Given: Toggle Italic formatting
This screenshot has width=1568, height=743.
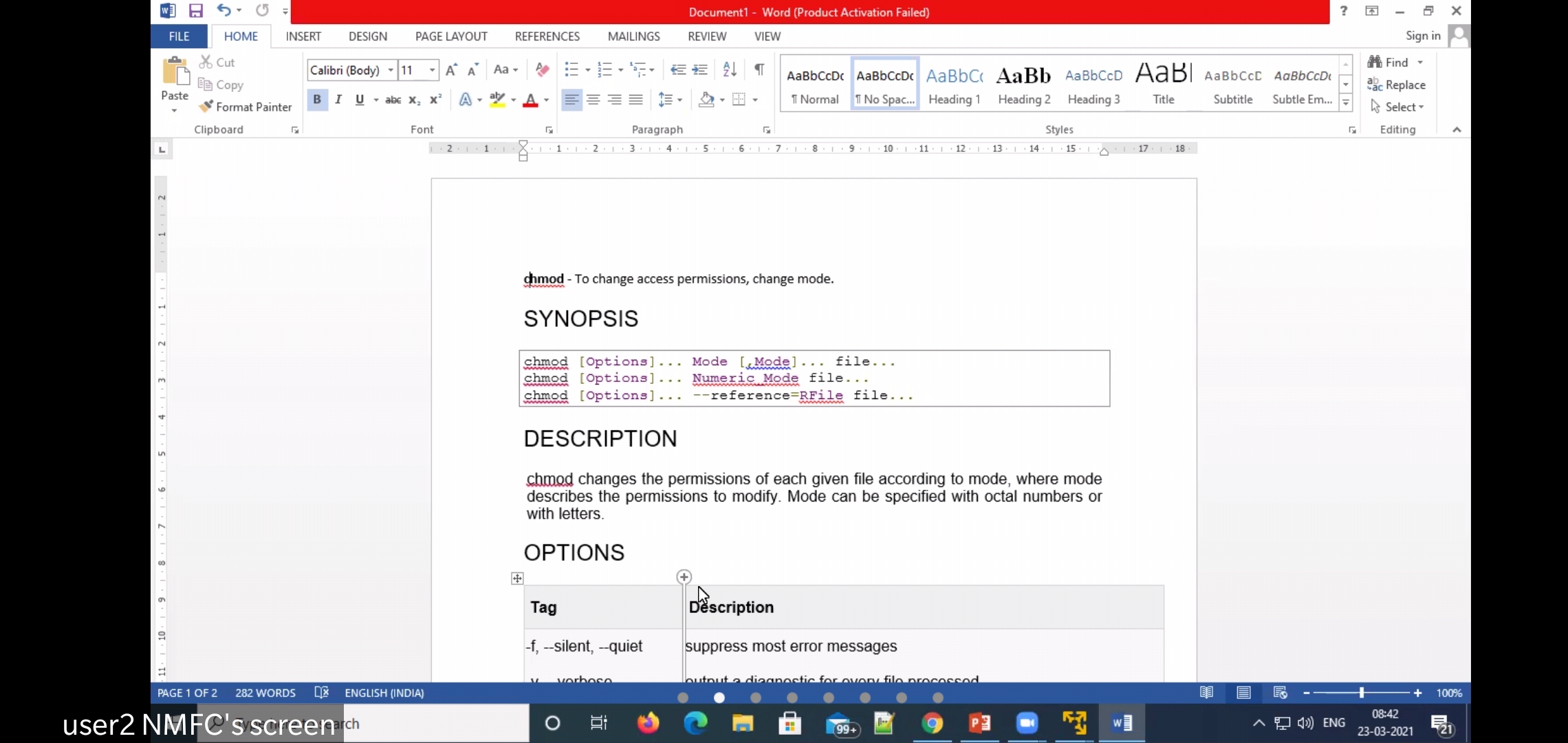Looking at the screenshot, I should 338,100.
